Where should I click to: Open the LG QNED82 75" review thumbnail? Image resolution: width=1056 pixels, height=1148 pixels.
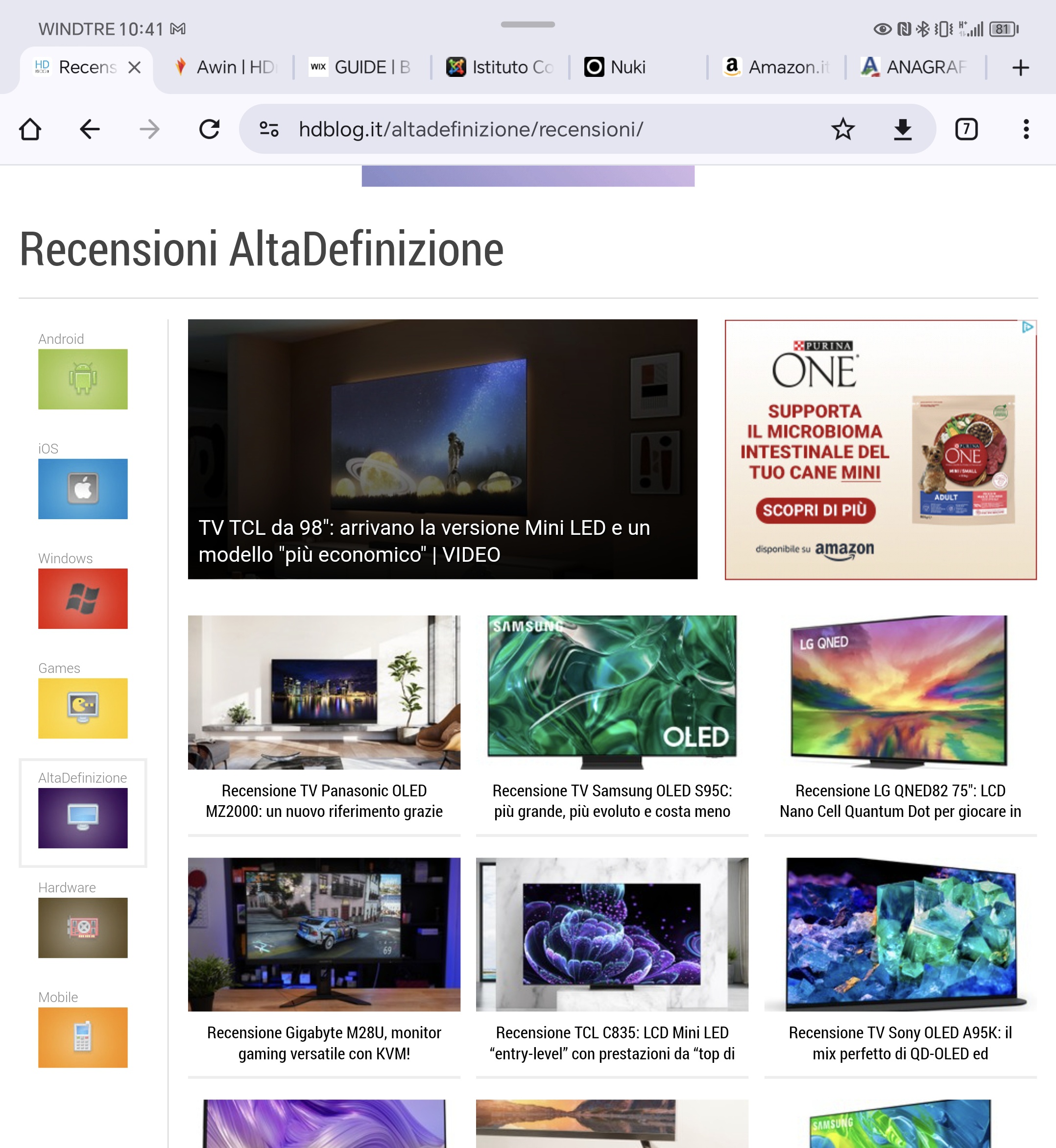(901, 693)
